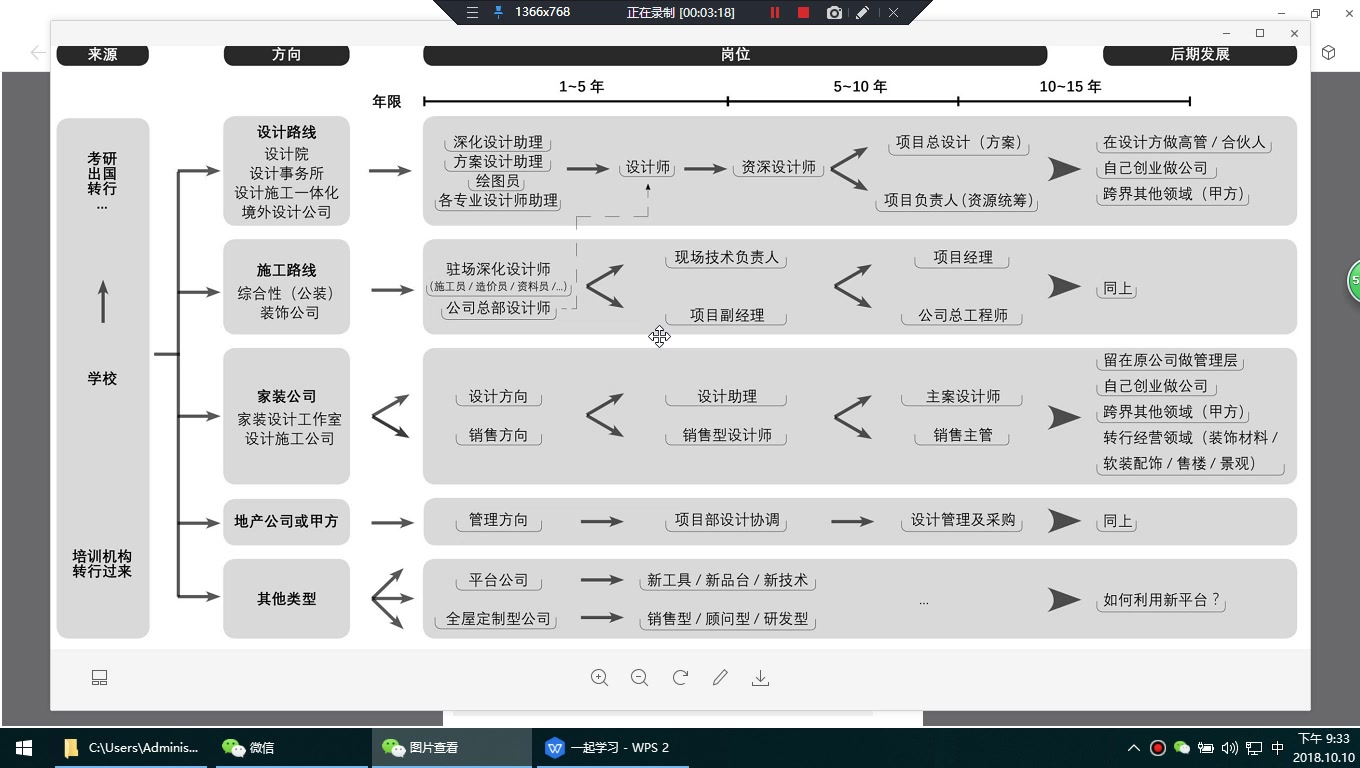1360x768 pixels.
Task: Click the 施工路线 heading
Action: point(286,270)
